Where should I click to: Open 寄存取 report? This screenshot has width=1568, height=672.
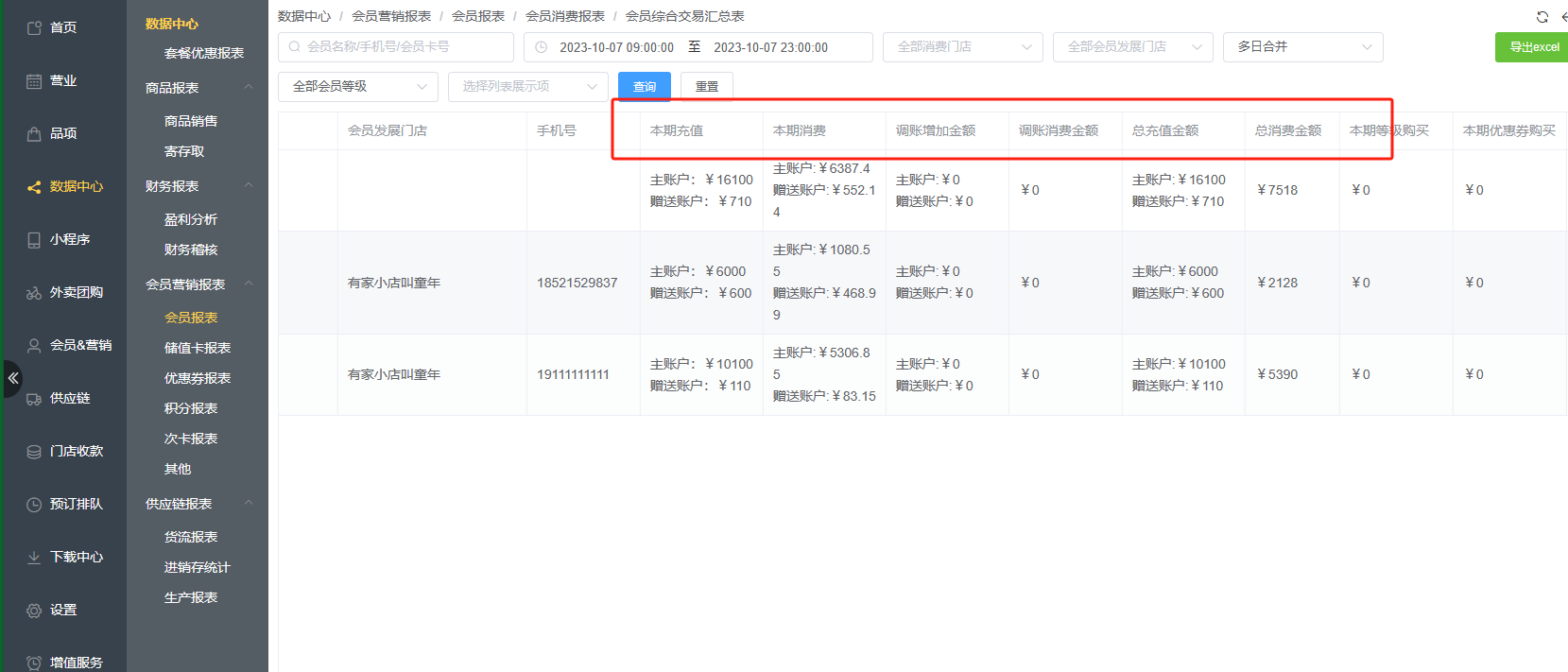pyautogui.click(x=184, y=151)
